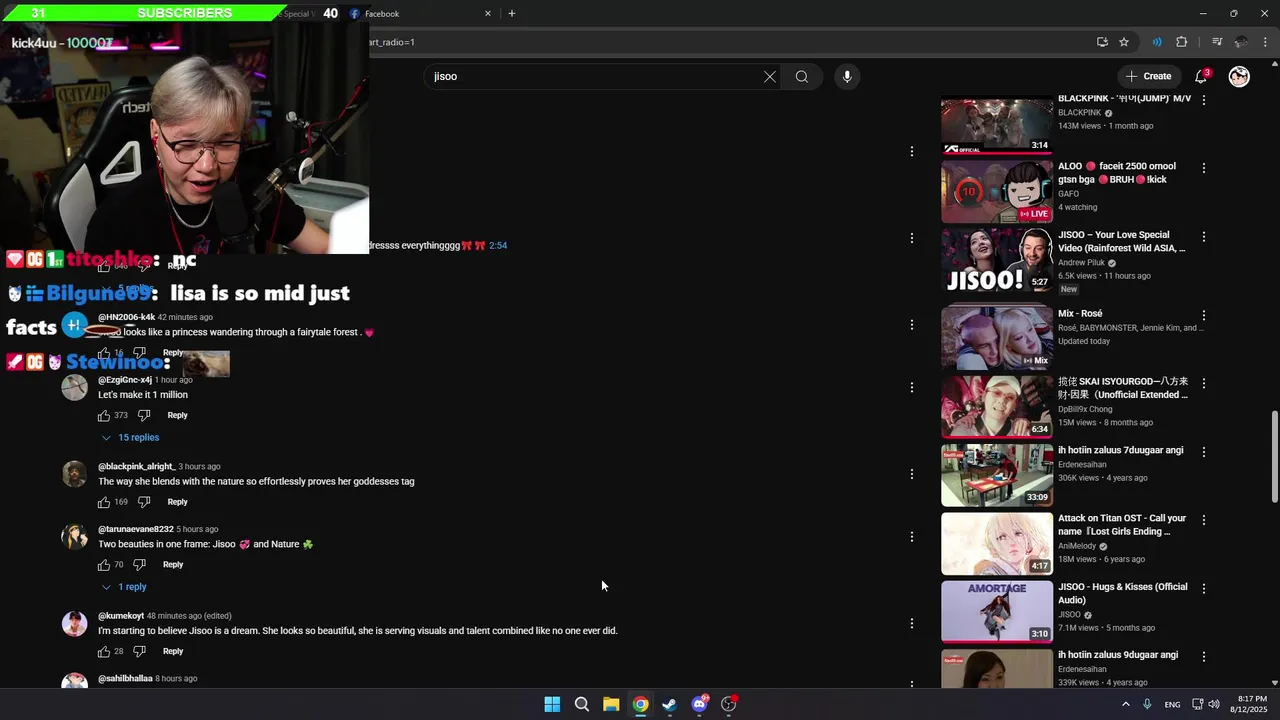Open ih hotiin zaluus 9duugaar angi title
The width and height of the screenshot is (1280, 720).
[1118, 655]
